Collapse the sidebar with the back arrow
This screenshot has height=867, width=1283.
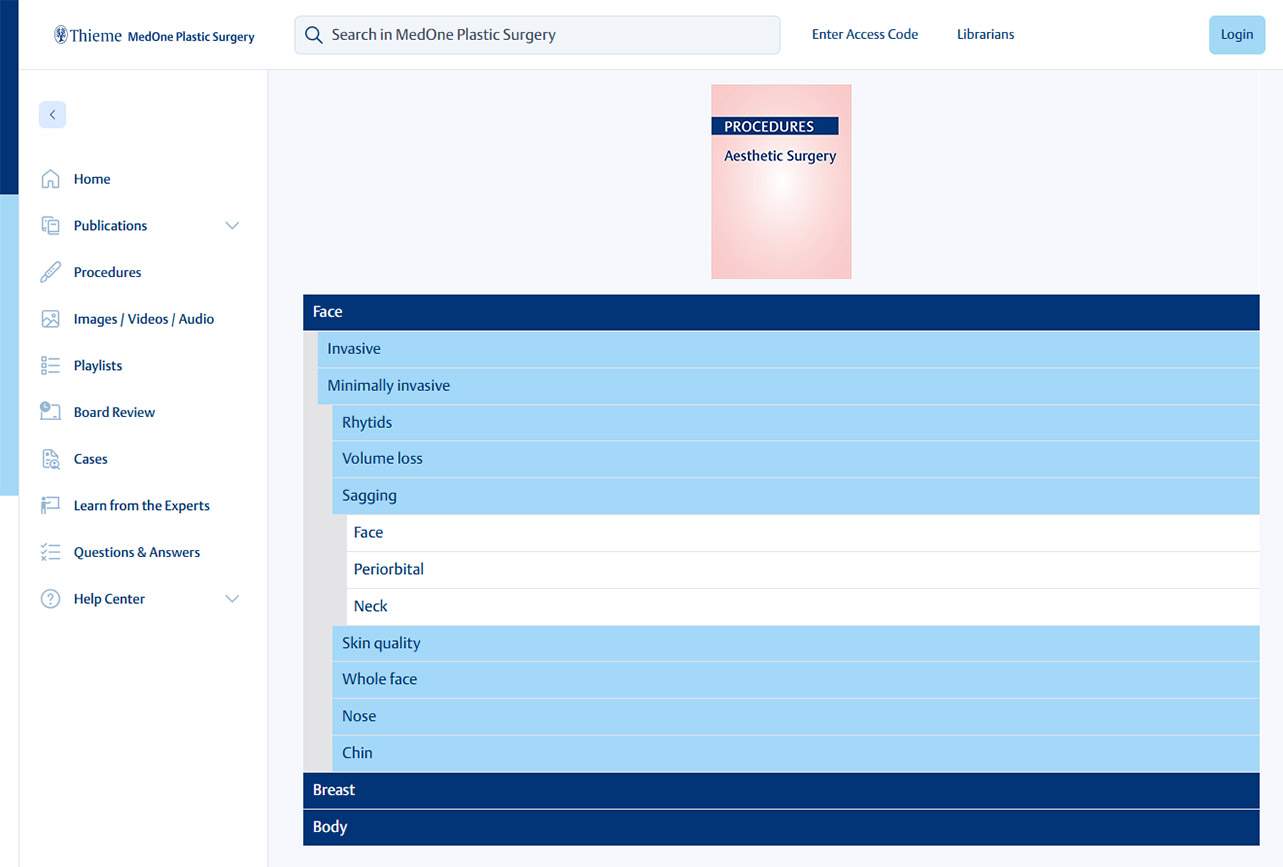click(52, 114)
